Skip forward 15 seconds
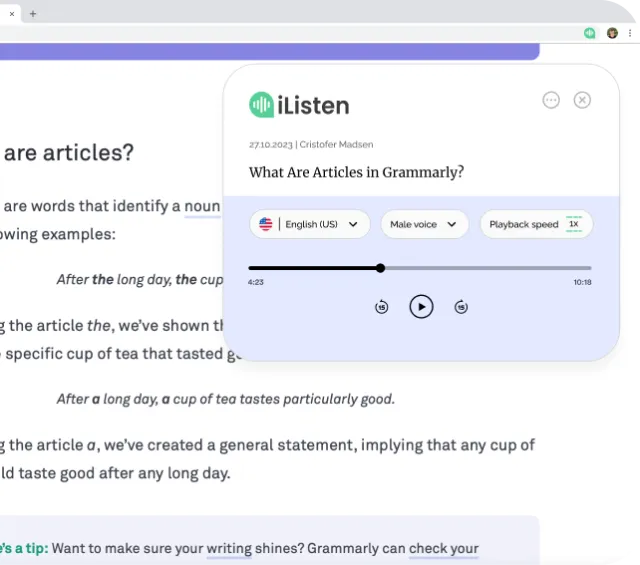 point(461,307)
